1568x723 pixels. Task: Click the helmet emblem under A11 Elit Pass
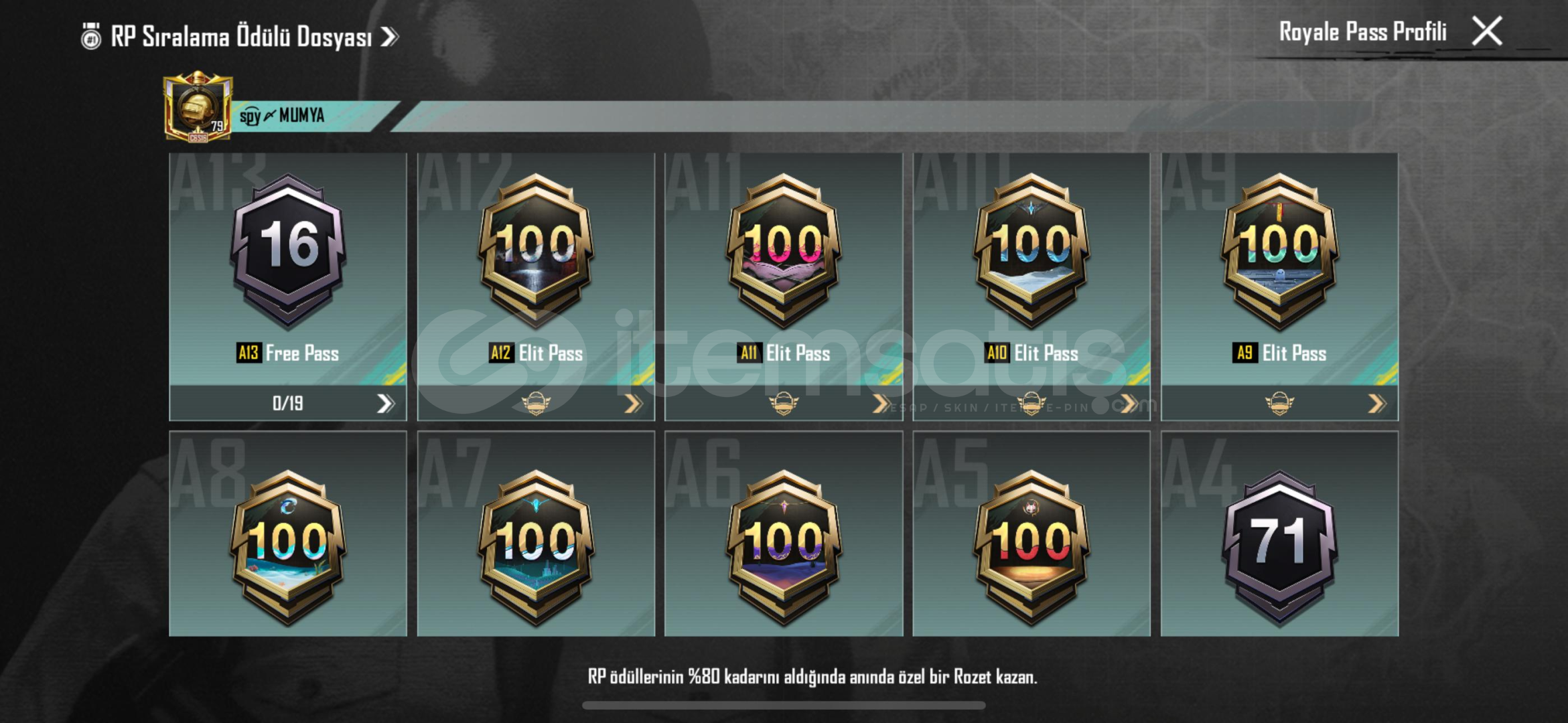[x=784, y=403]
